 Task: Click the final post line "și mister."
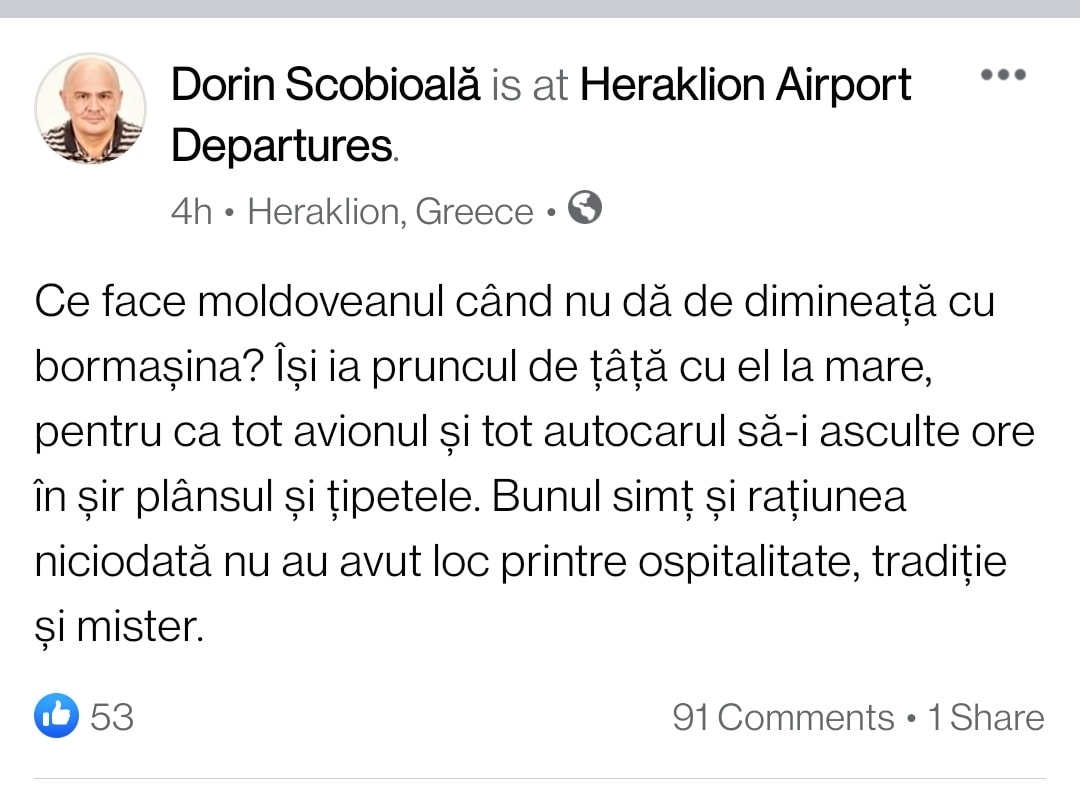click(x=119, y=627)
